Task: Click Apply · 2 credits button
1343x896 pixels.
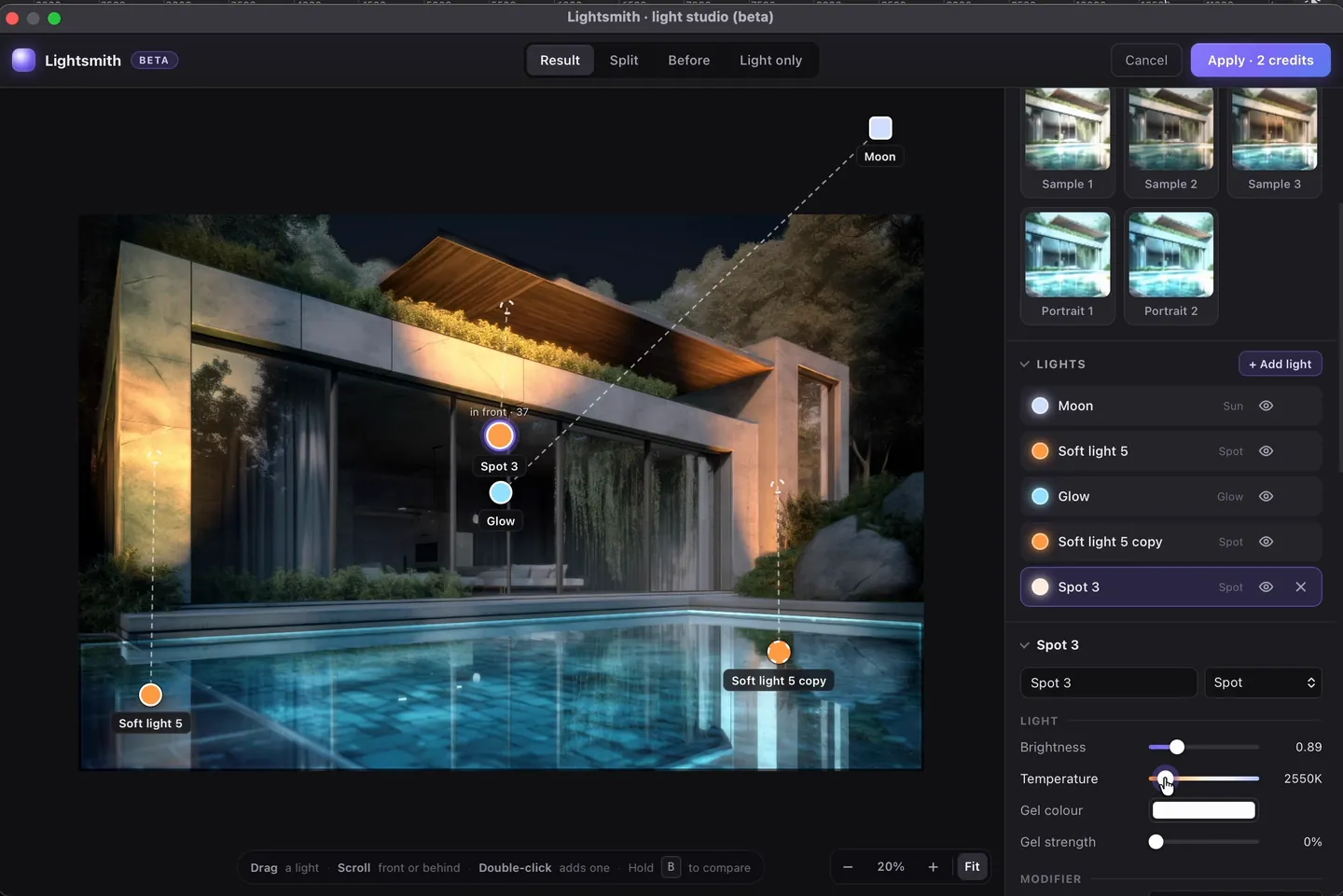Action: [1261, 61]
